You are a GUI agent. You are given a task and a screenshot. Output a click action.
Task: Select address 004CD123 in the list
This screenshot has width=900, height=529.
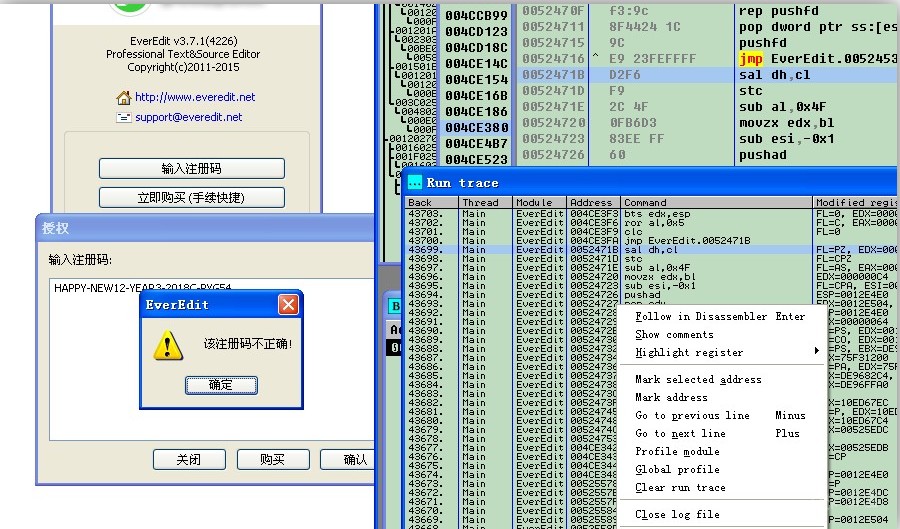click(476, 32)
